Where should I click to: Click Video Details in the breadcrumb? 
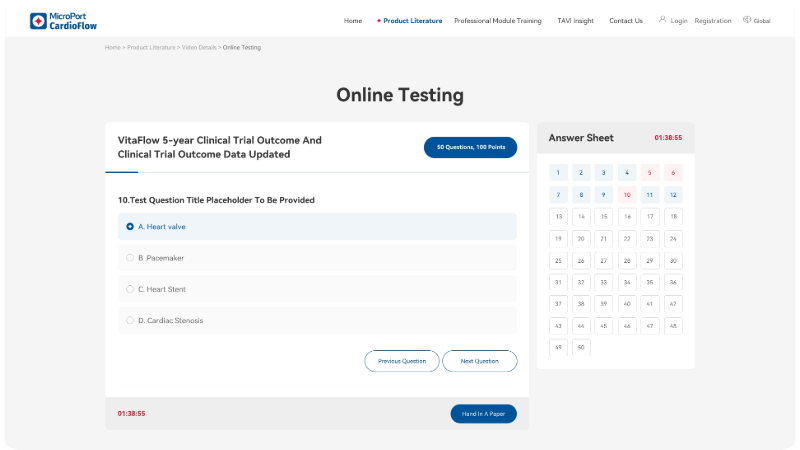tap(200, 47)
